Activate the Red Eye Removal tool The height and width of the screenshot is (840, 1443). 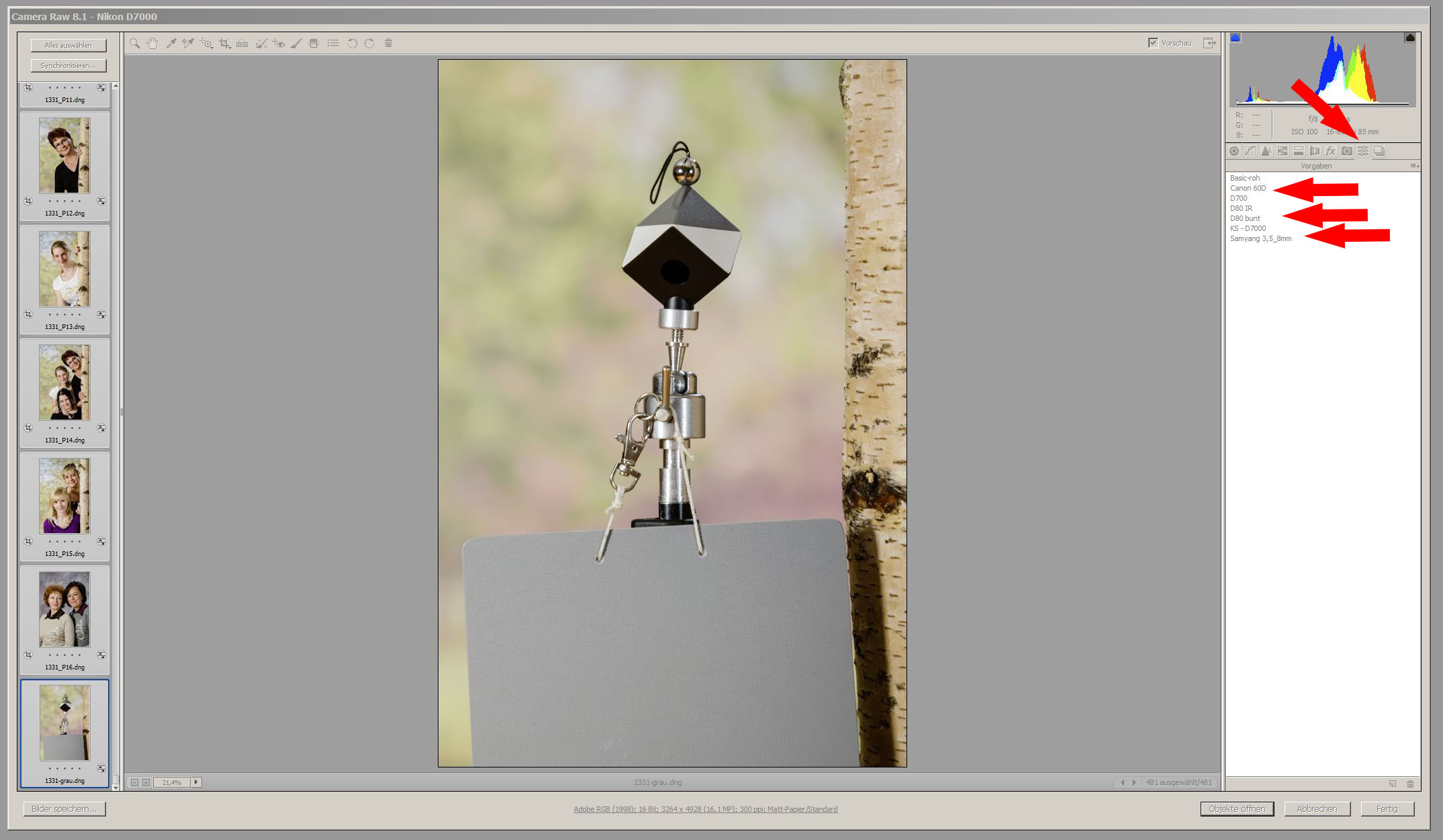pyautogui.click(x=279, y=44)
